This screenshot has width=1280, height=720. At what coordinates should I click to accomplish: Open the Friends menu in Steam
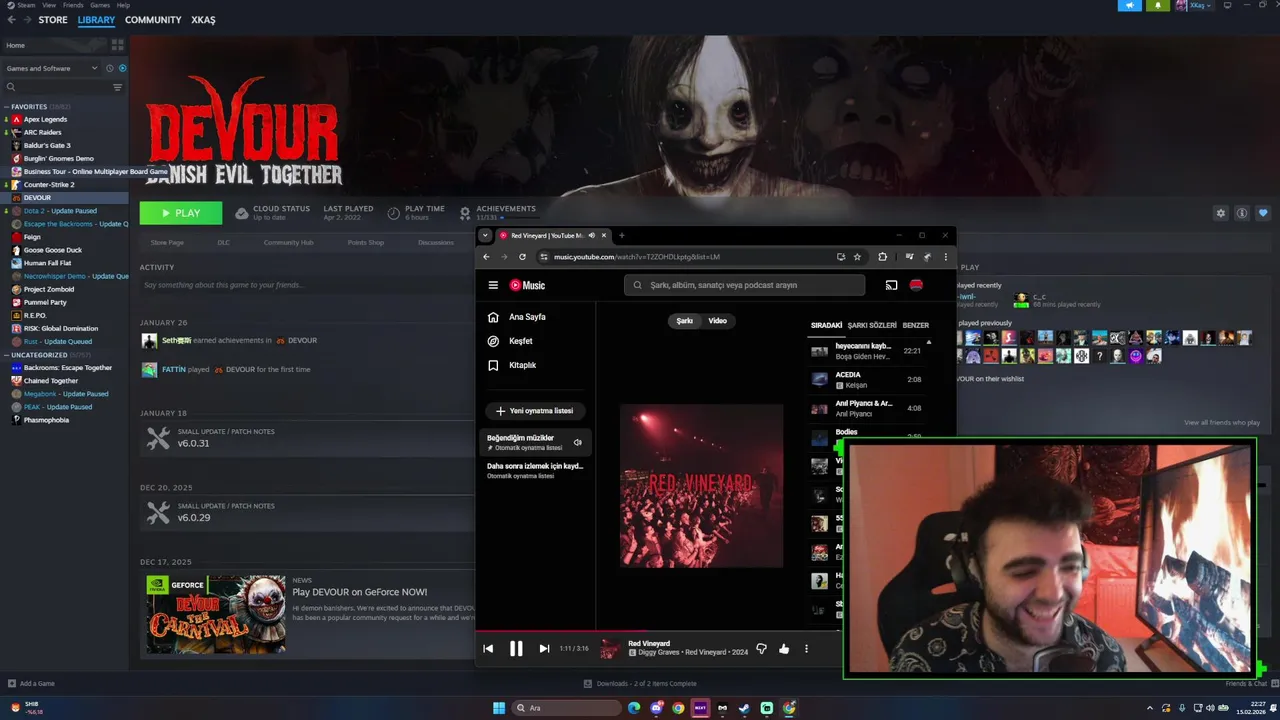(x=73, y=5)
